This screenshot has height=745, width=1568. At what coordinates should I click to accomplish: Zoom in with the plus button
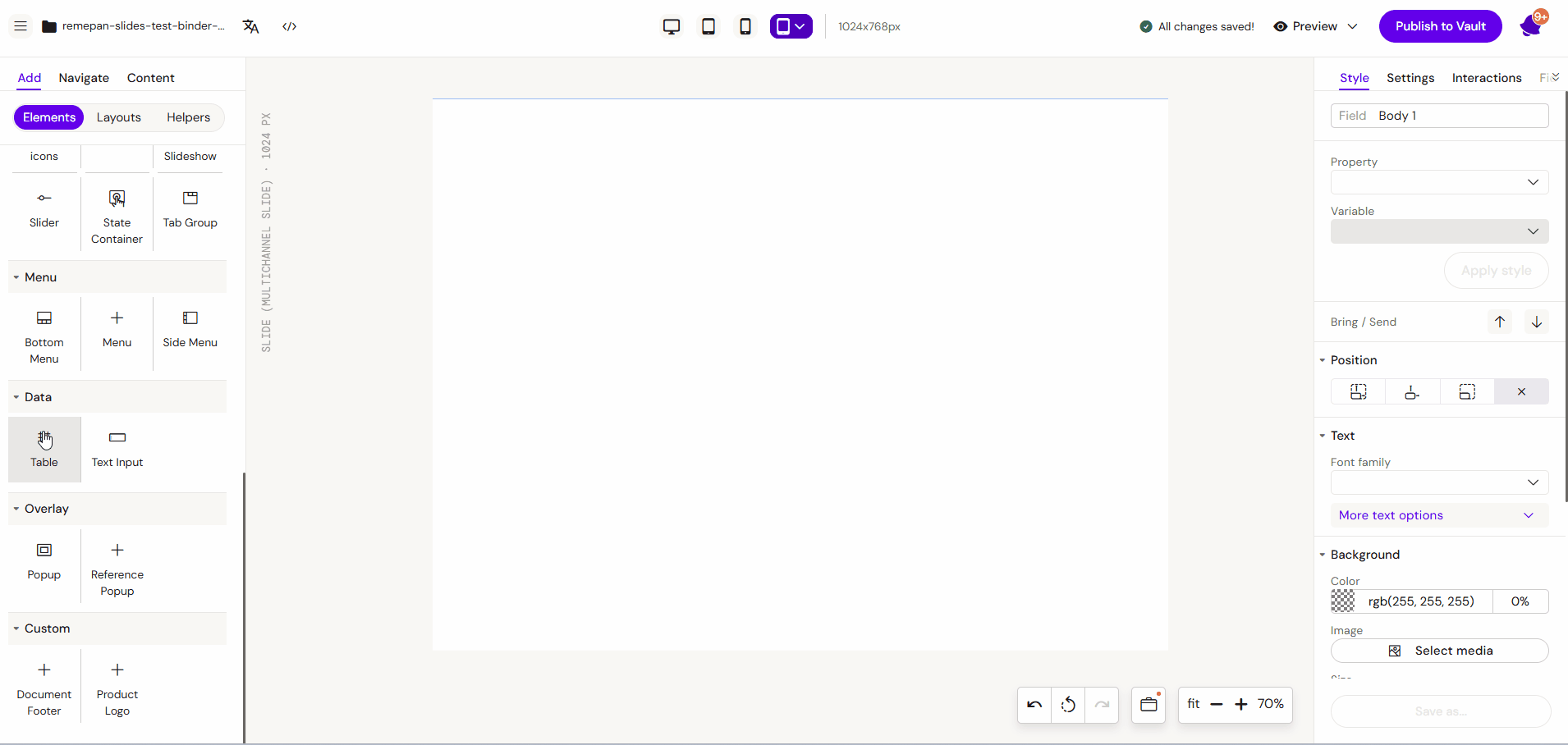point(1241,704)
